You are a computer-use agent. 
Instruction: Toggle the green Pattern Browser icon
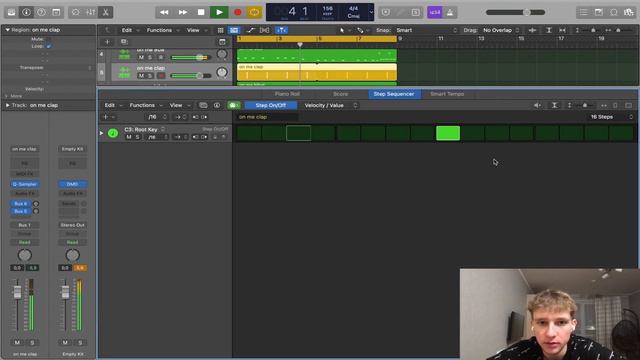[x=233, y=105]
